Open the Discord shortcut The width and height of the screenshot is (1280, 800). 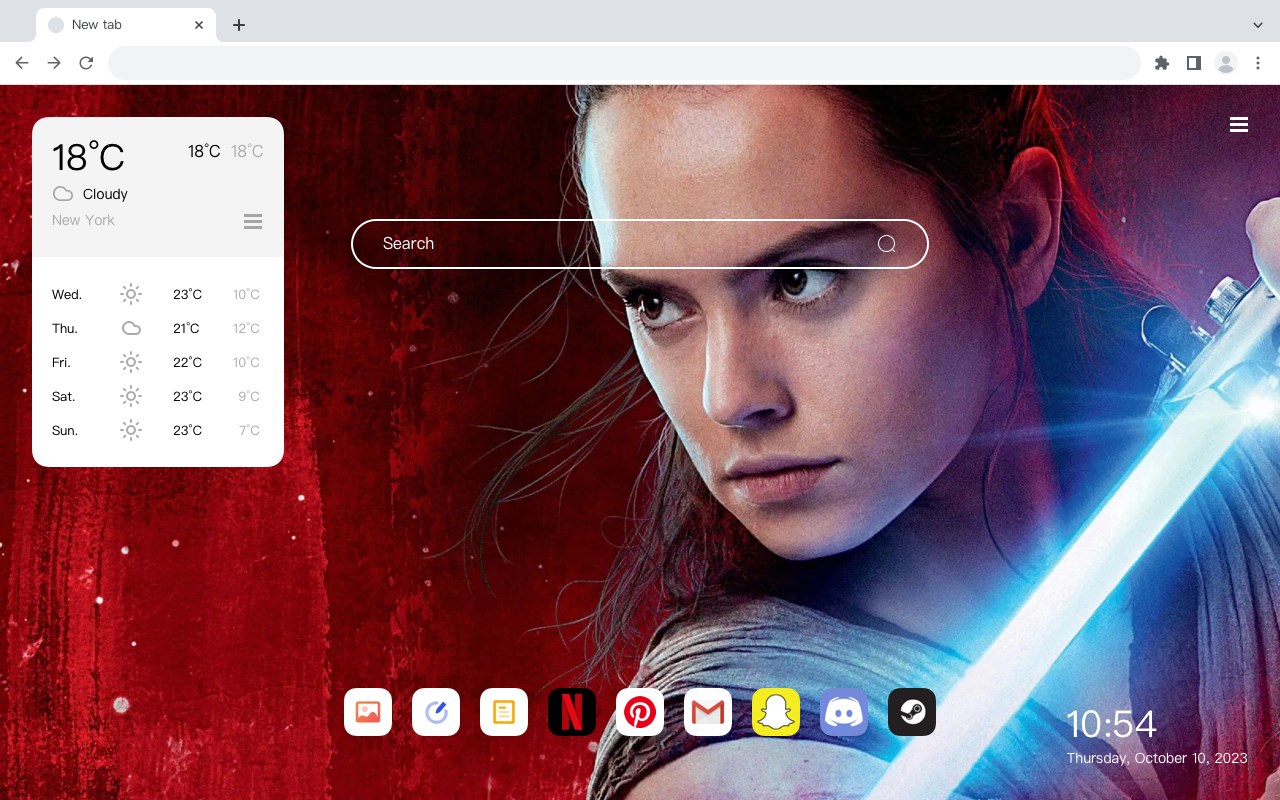tap(844, 712)
